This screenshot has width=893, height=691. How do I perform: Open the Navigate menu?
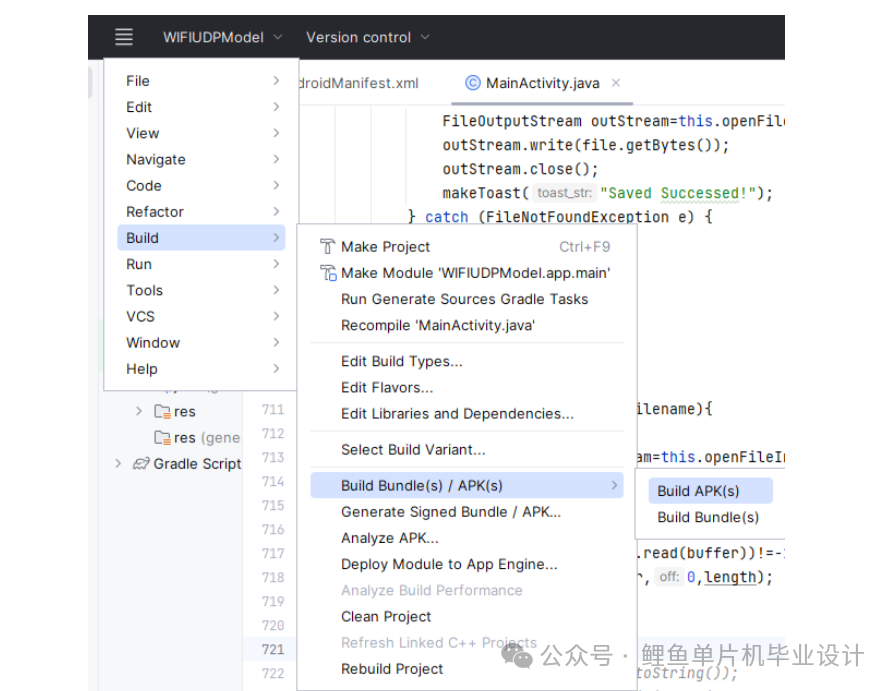(x=201, y=160)
